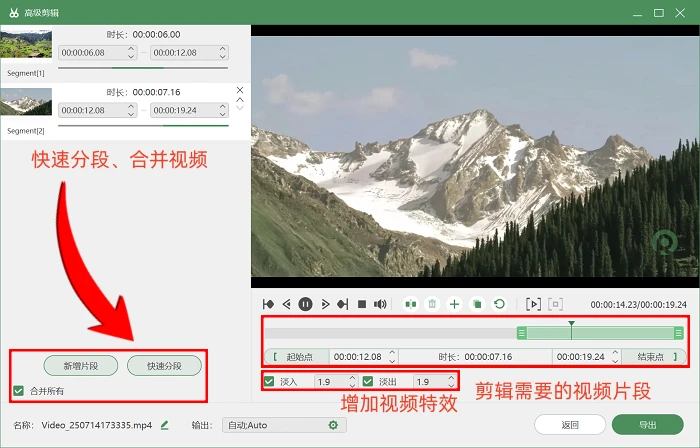Increase the 淡入 fade-in value stepper
Image resolution: width=700 pixels, height=448 pixels.
(352, 378)
